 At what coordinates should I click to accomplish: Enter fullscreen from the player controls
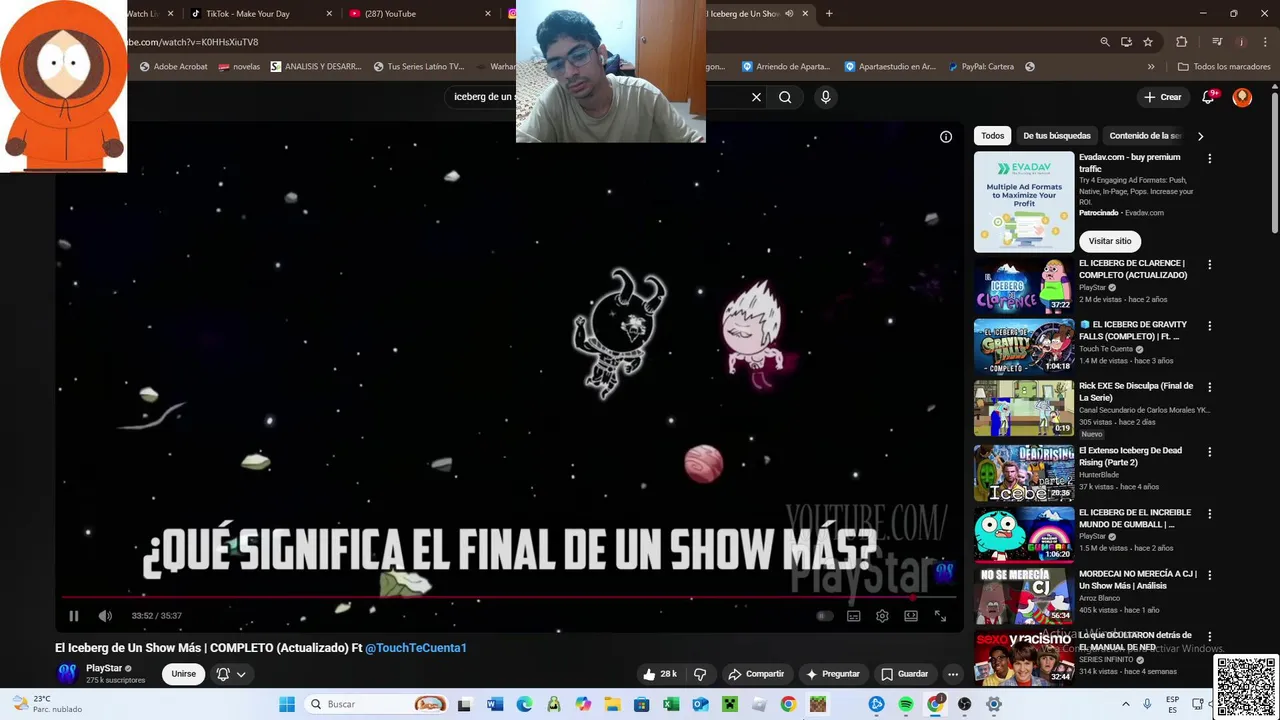pos(940,616)
